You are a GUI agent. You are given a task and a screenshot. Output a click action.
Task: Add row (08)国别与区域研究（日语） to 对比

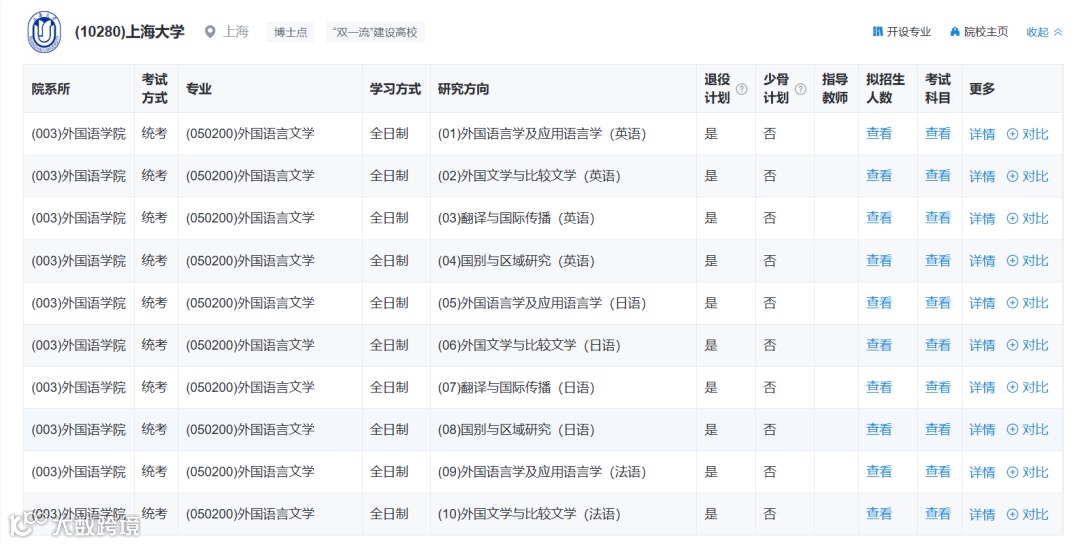pyautogui.click(x=1028, y=430)
